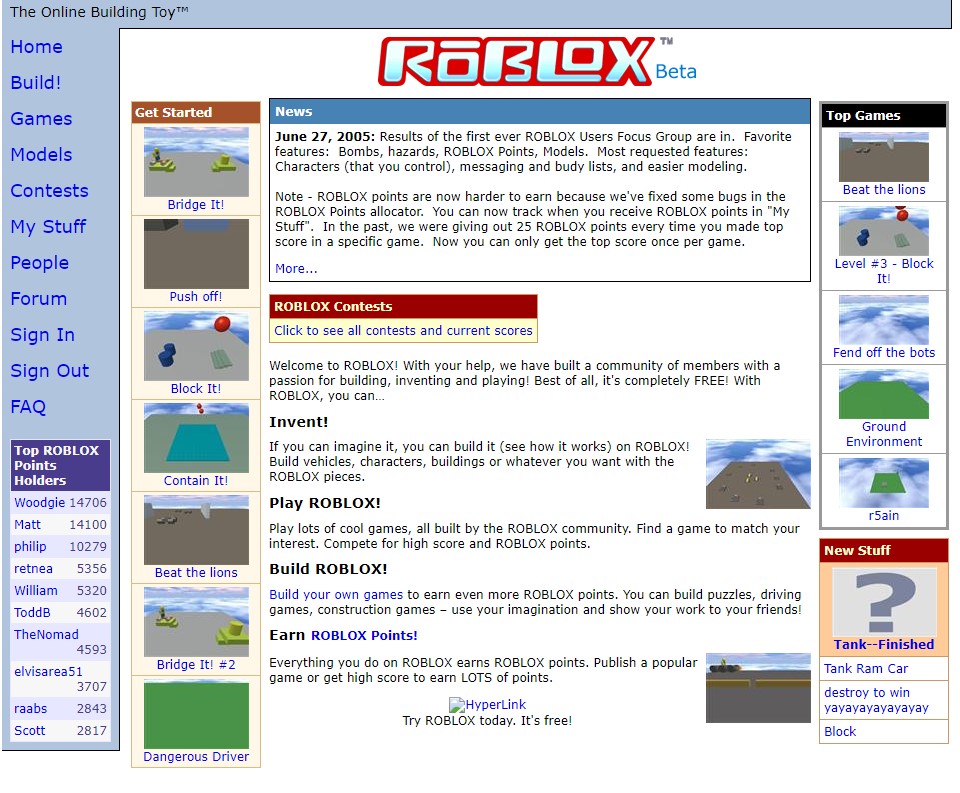Open TheNomad's profile link
Screen dimensions: 960x793
[x=46, y=635]
